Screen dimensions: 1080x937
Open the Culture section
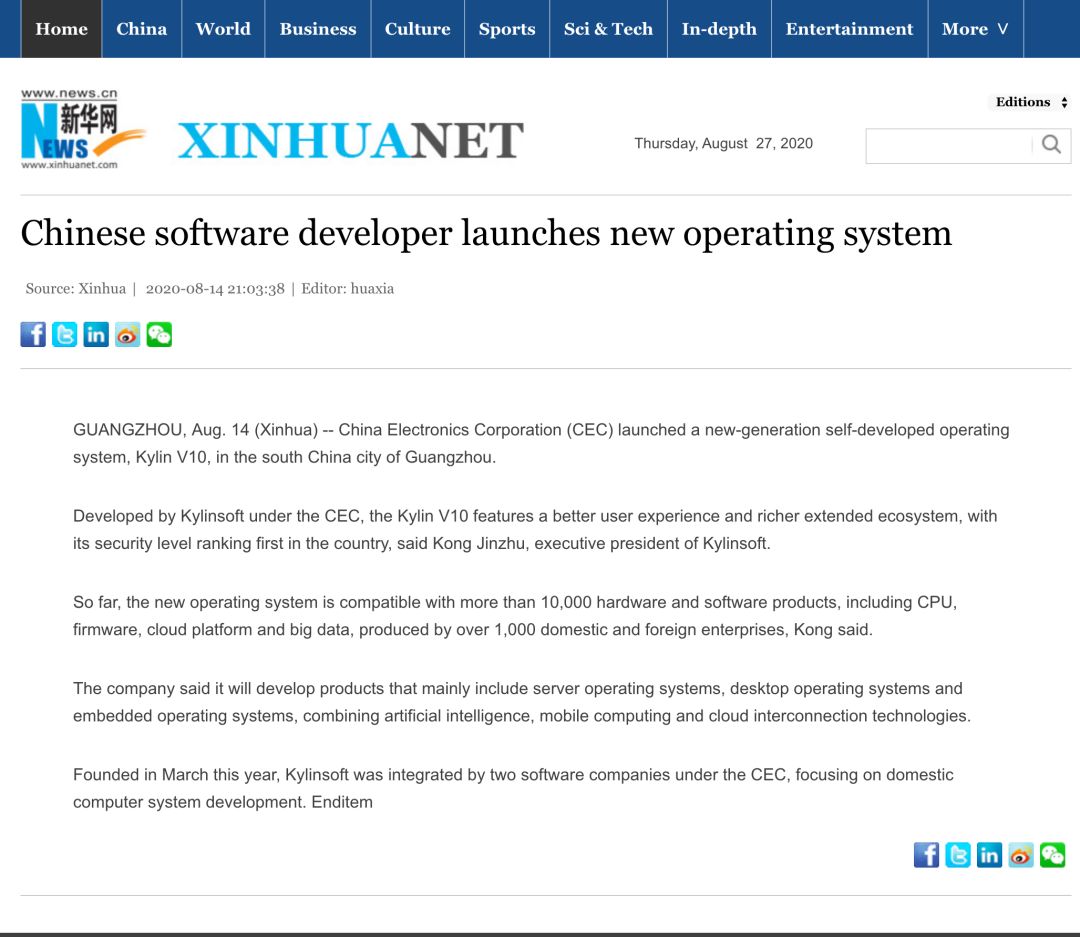(417, 29)
